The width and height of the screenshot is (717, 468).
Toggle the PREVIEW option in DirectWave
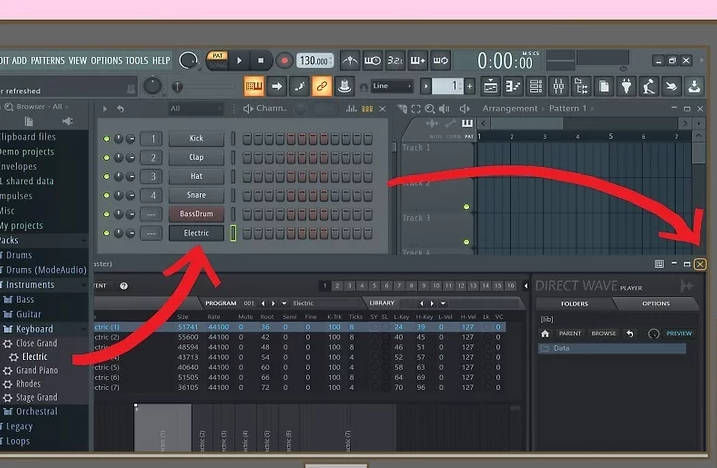click(679, 334)
